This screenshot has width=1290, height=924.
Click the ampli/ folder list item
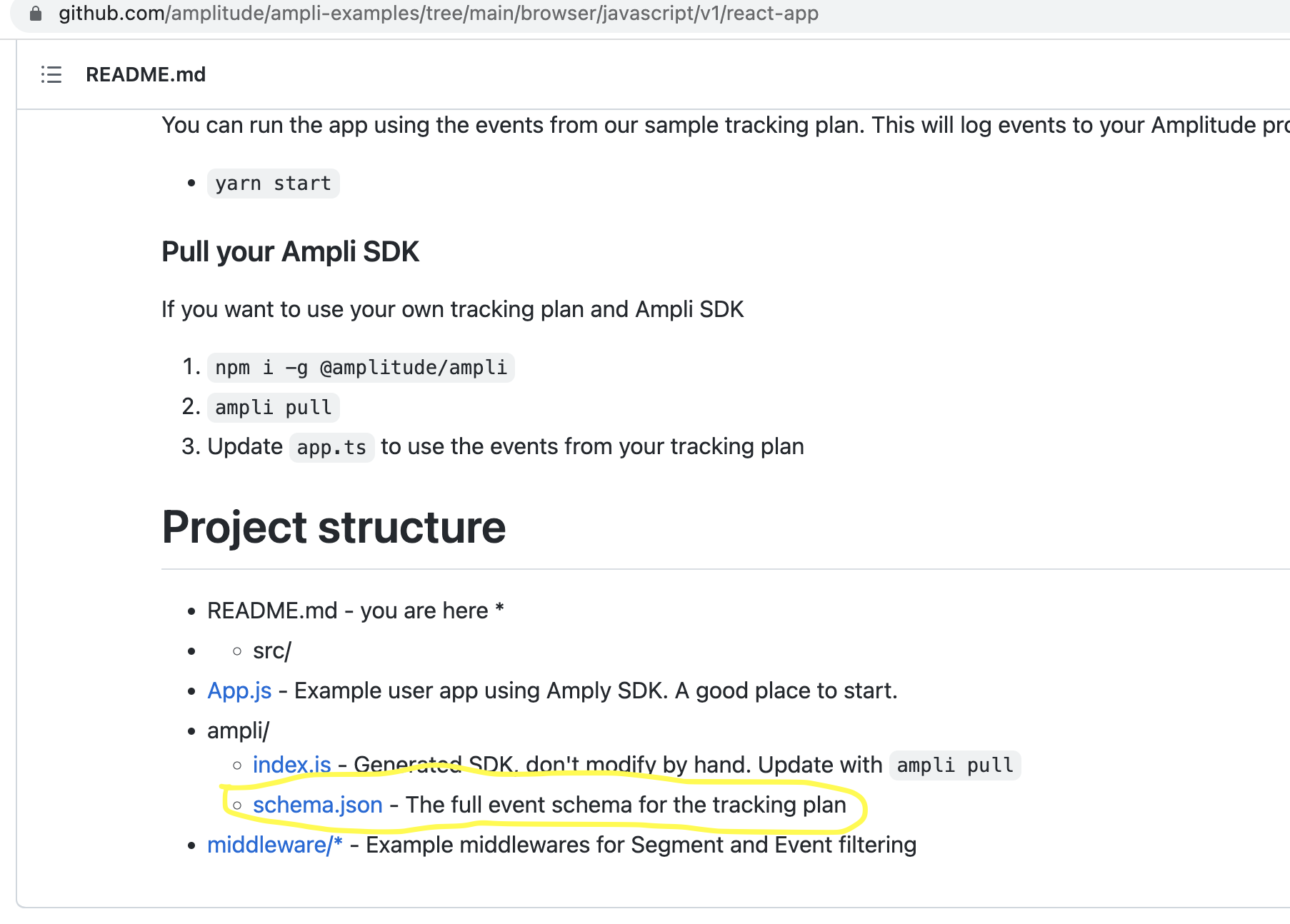(238, 730)
